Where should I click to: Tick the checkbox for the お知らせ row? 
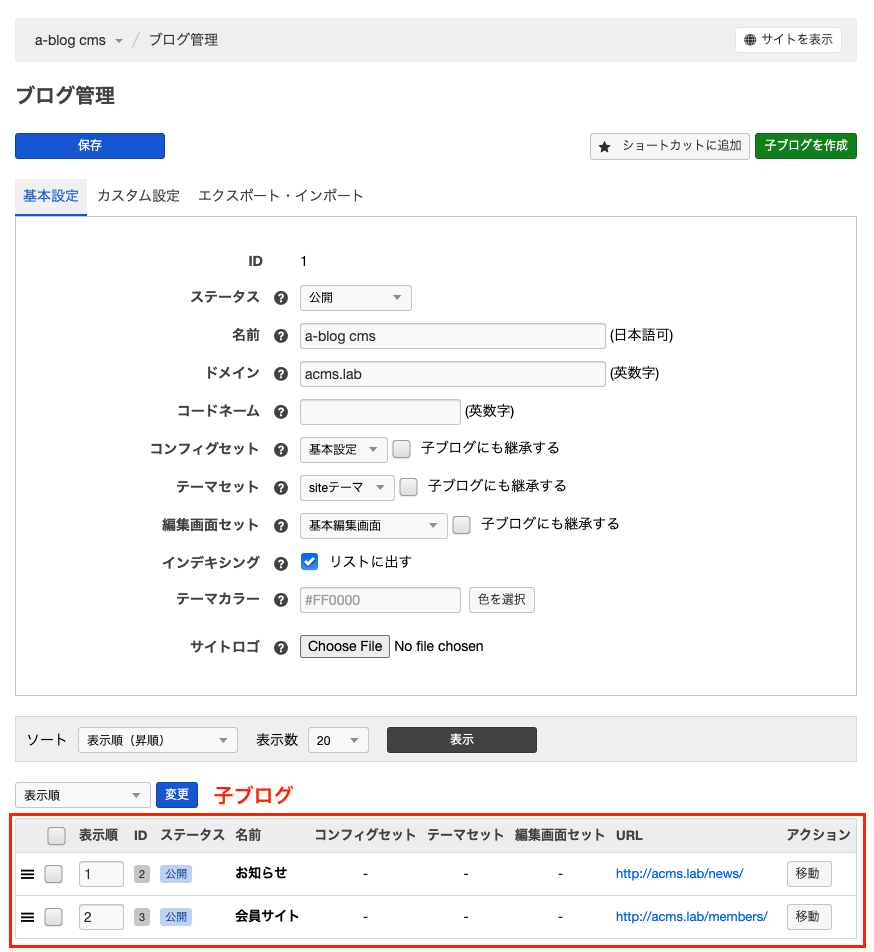click(54, 874)
